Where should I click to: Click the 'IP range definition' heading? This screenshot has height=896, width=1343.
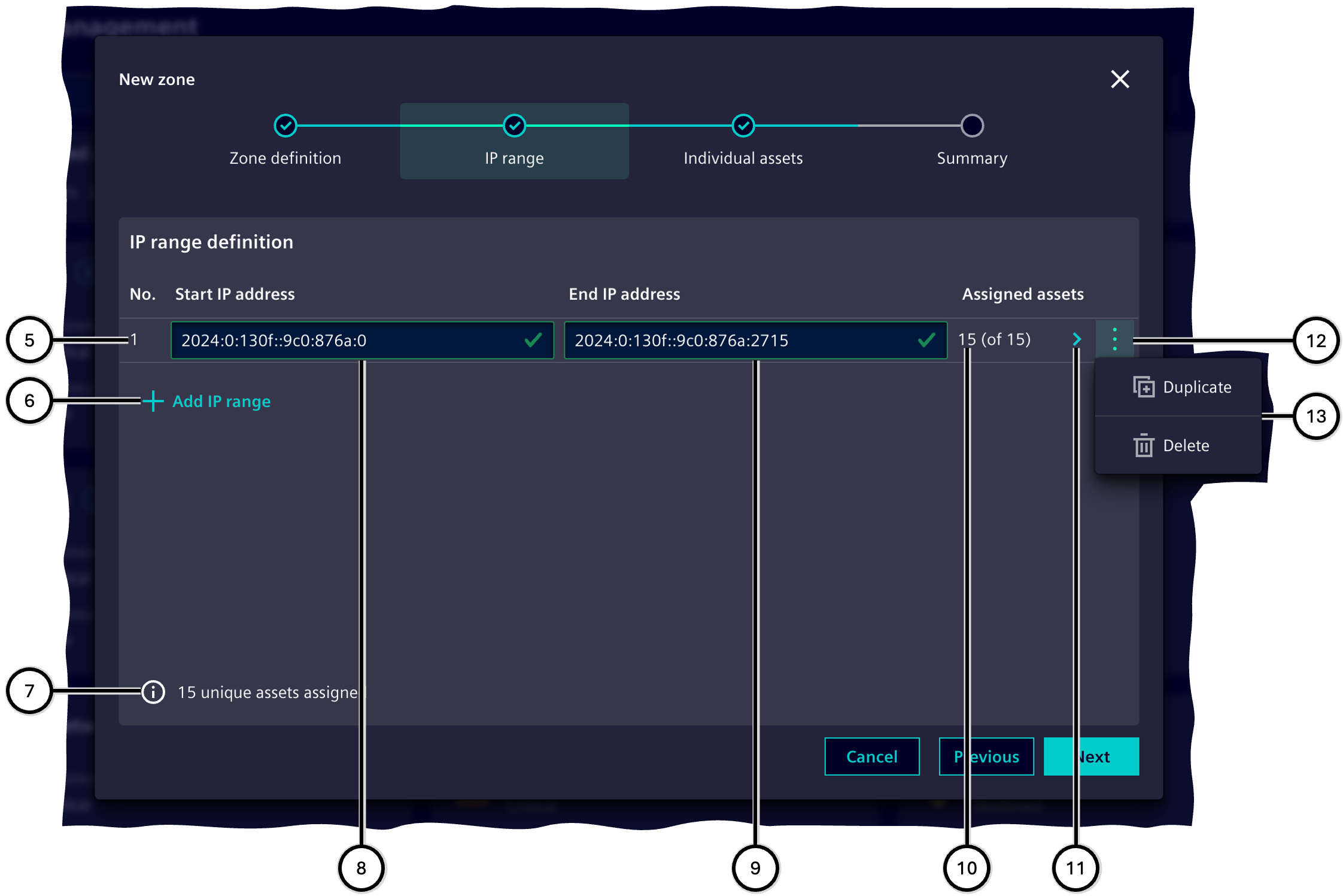click(211, 242)
